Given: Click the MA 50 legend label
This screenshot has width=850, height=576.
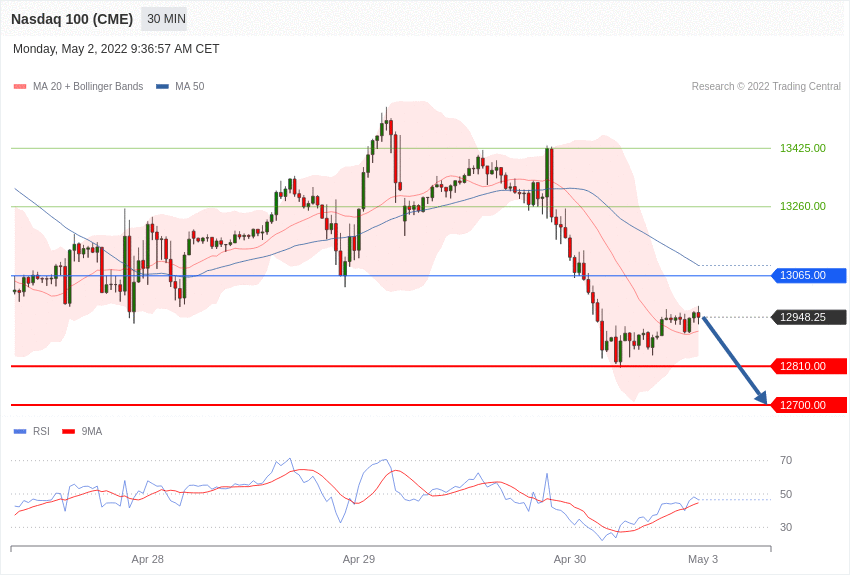Looking at the screenshot, I should [x=190, y=86].
